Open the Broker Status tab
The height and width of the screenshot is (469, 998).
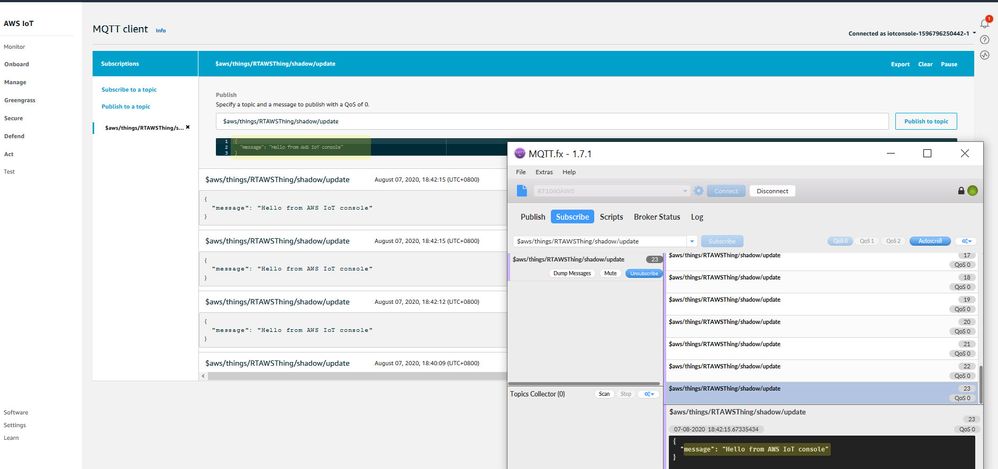[x=657, y=217]
